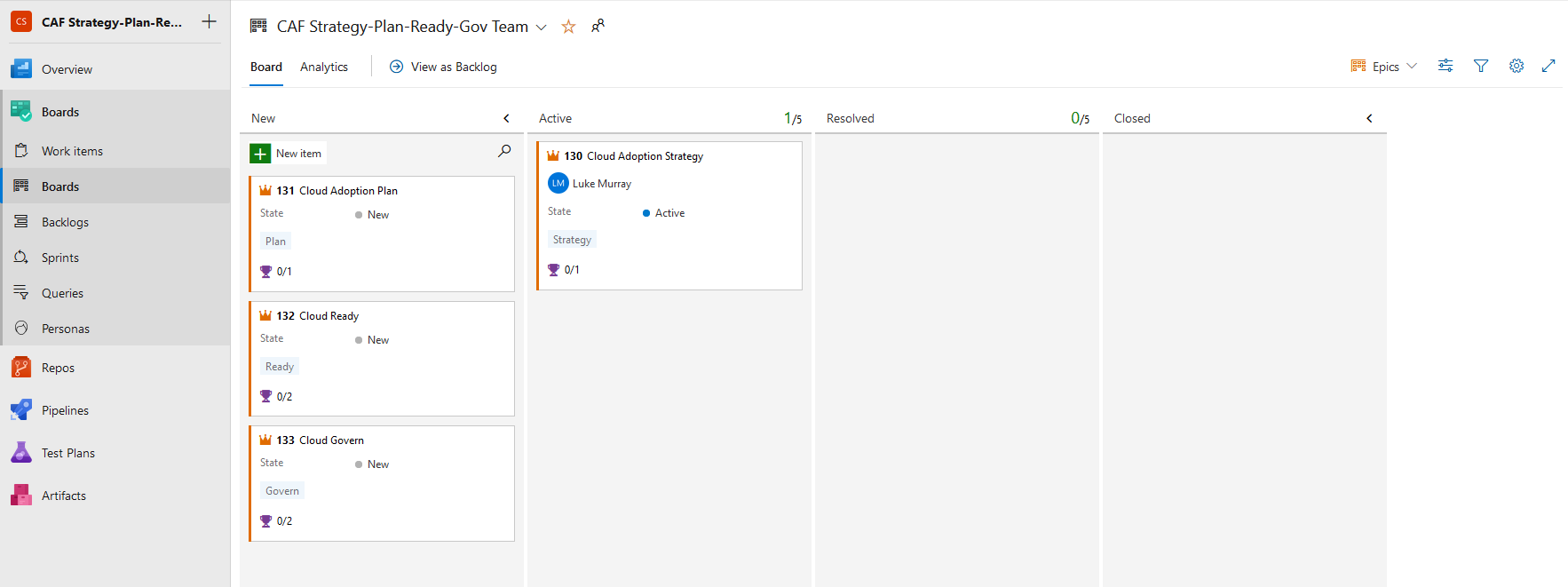The image size is (1568, 587).
Task: Show team members icon beside star
Action: click(598, 26)
